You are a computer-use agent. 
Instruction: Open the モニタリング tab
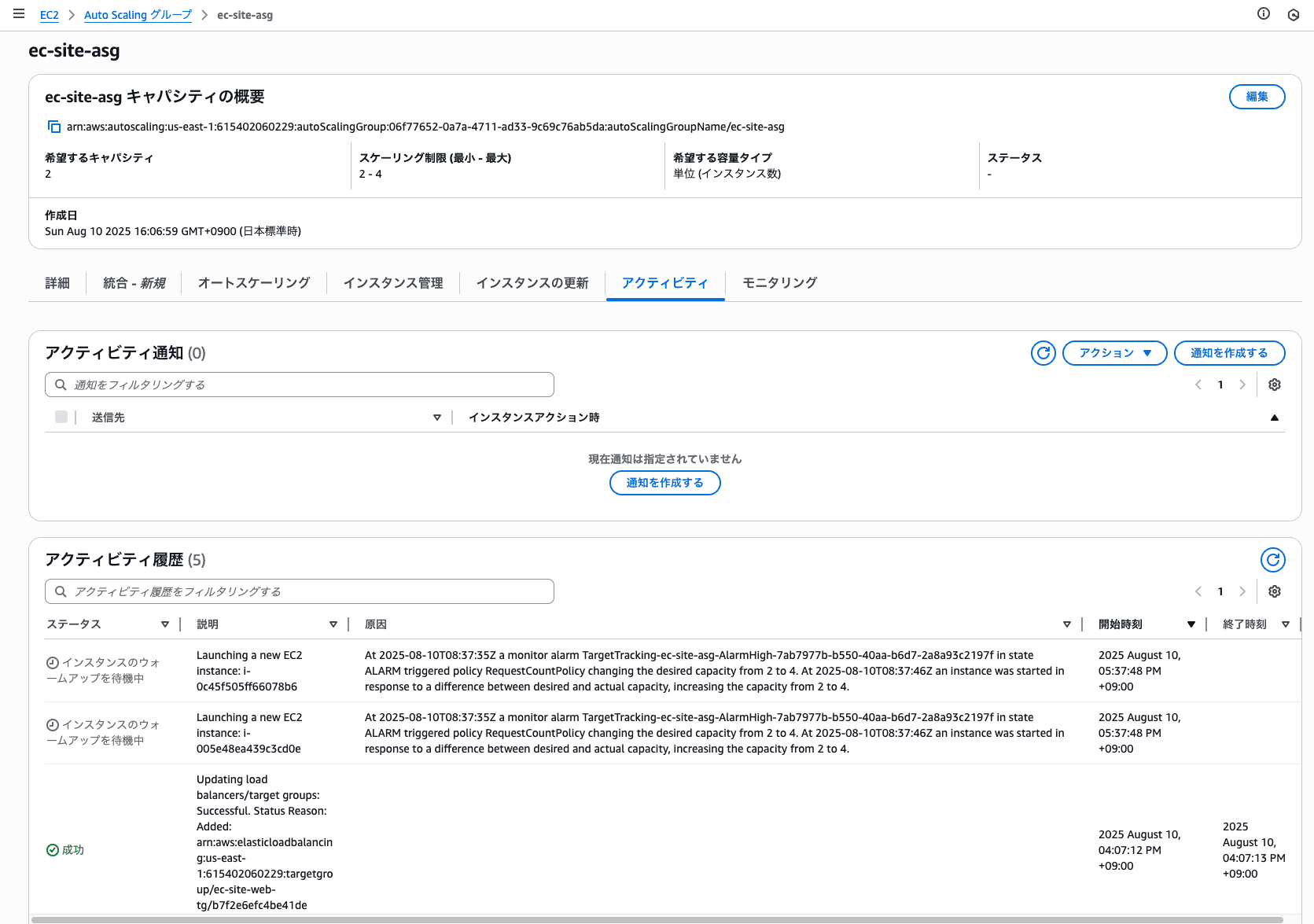coord(779,283)
